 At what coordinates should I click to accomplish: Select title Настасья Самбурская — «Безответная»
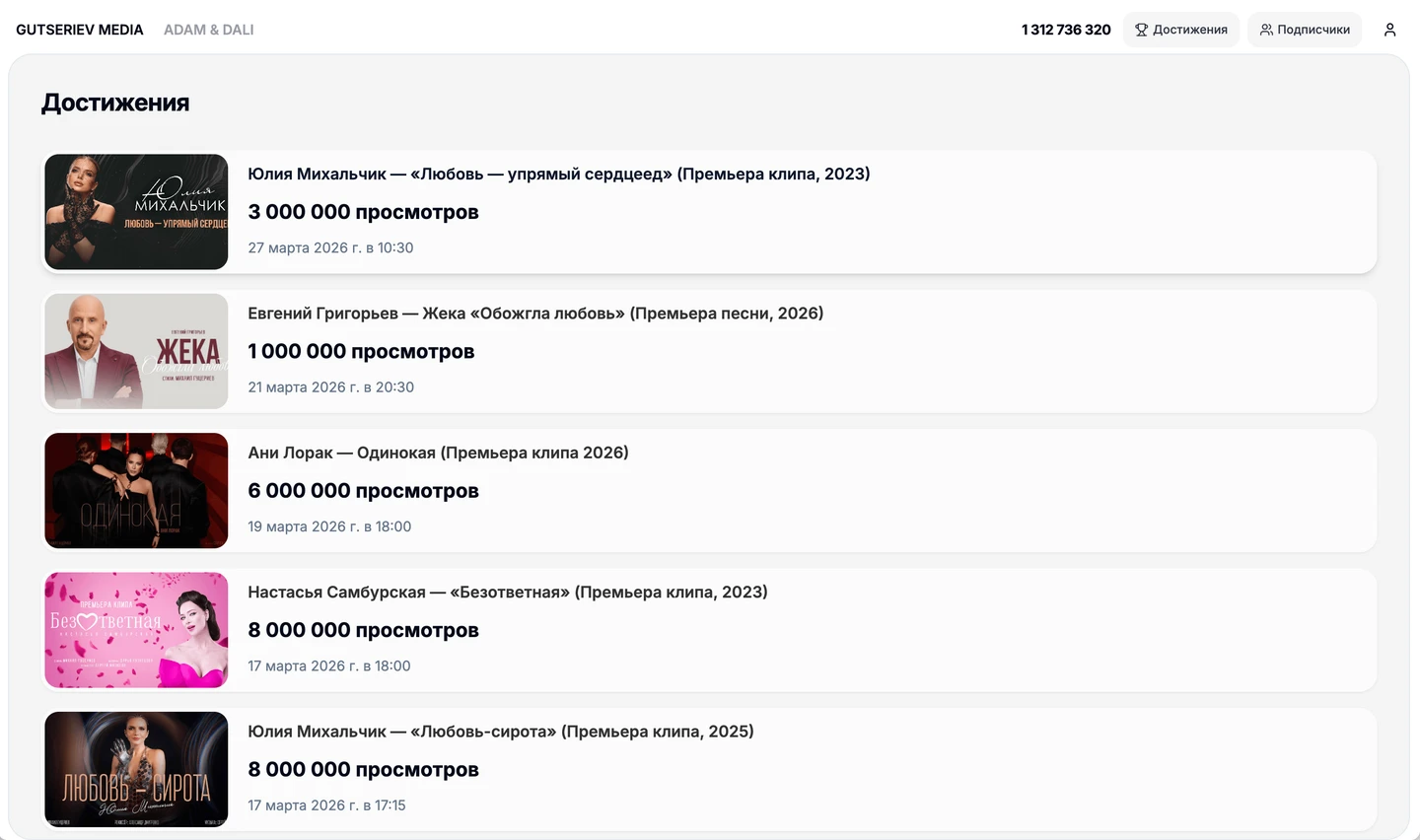coord(507,593)
